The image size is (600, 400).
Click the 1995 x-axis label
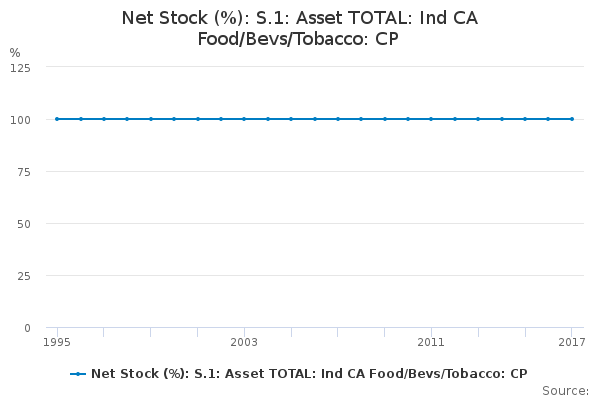(x=57, y=342)
